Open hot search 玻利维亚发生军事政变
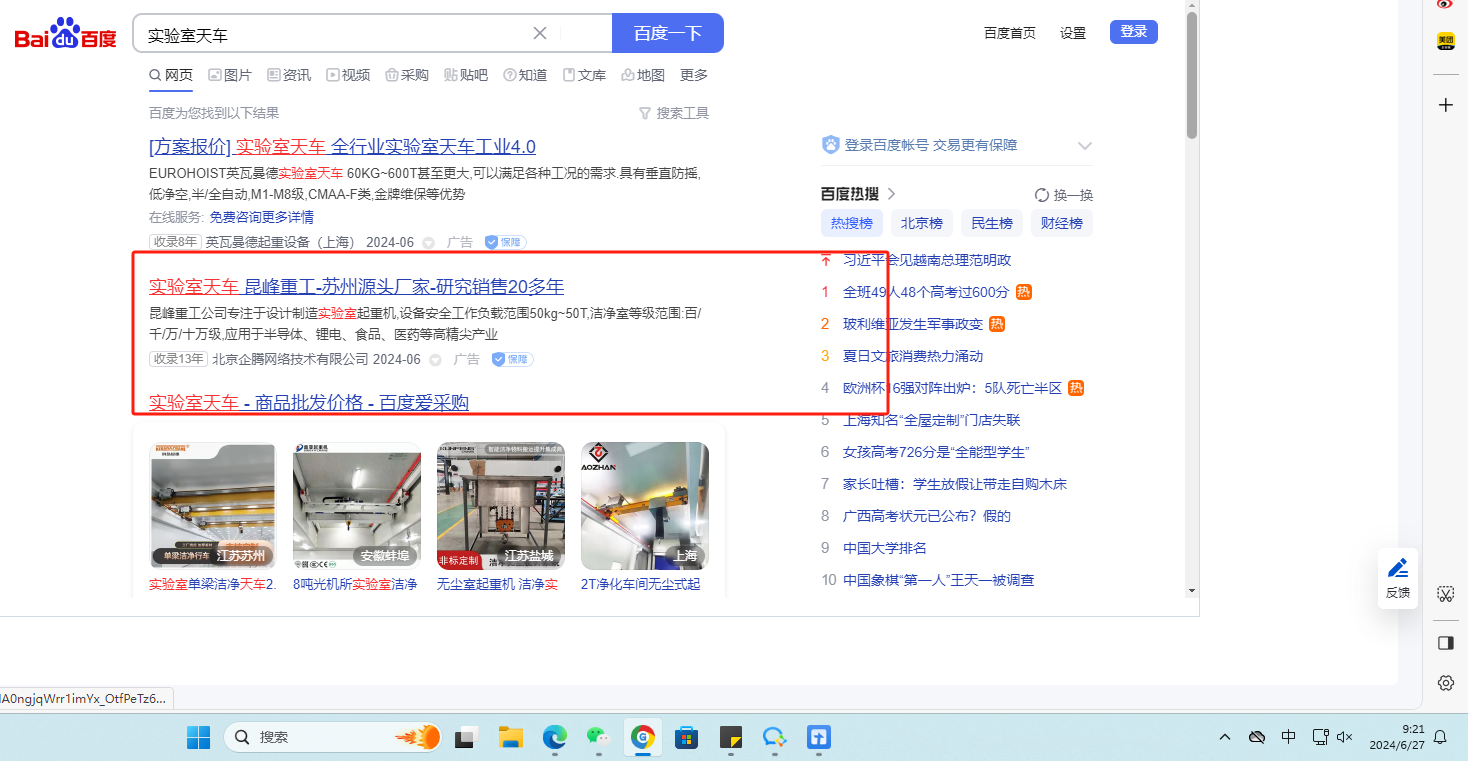 point(912,324)
